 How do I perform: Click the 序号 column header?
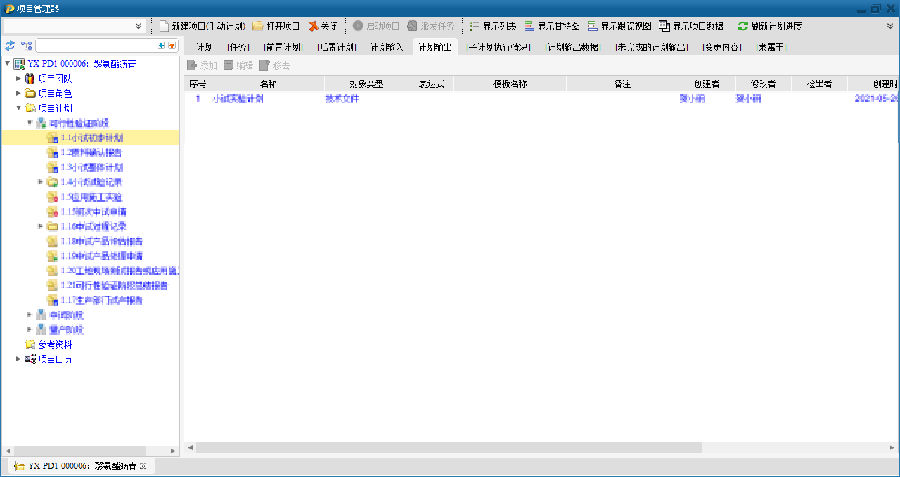[197, 84]
